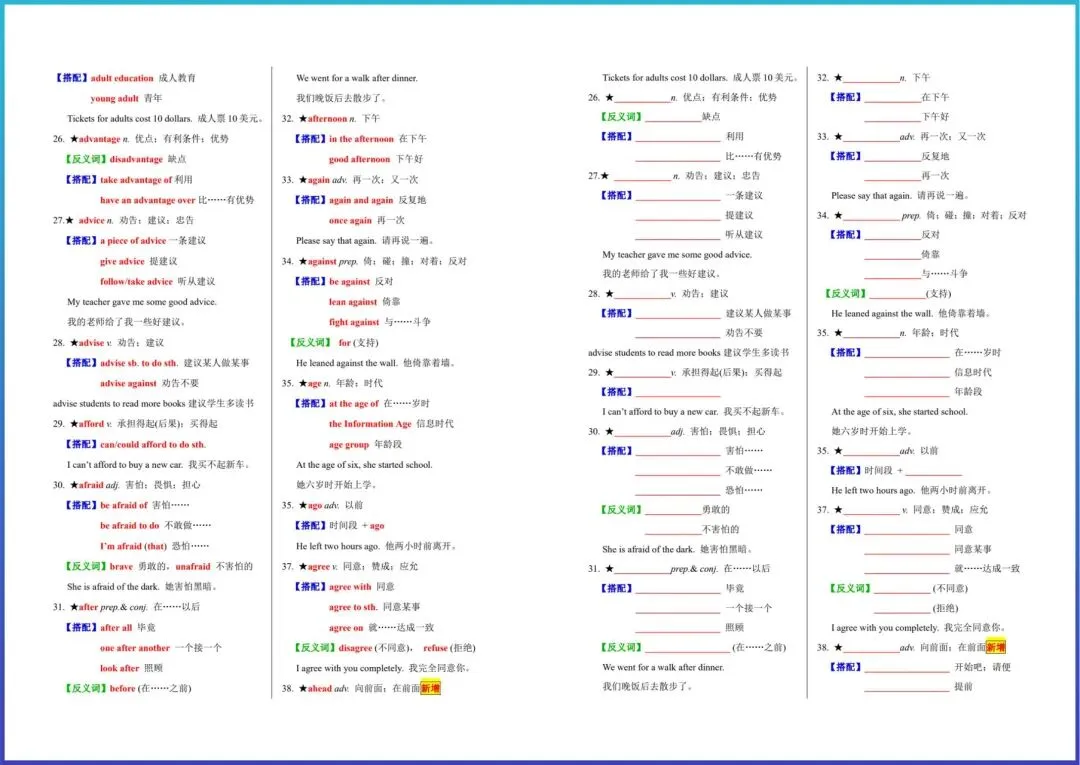Click the phrase "be afraid of"
1080x765 pixels.
pos(124,505)
